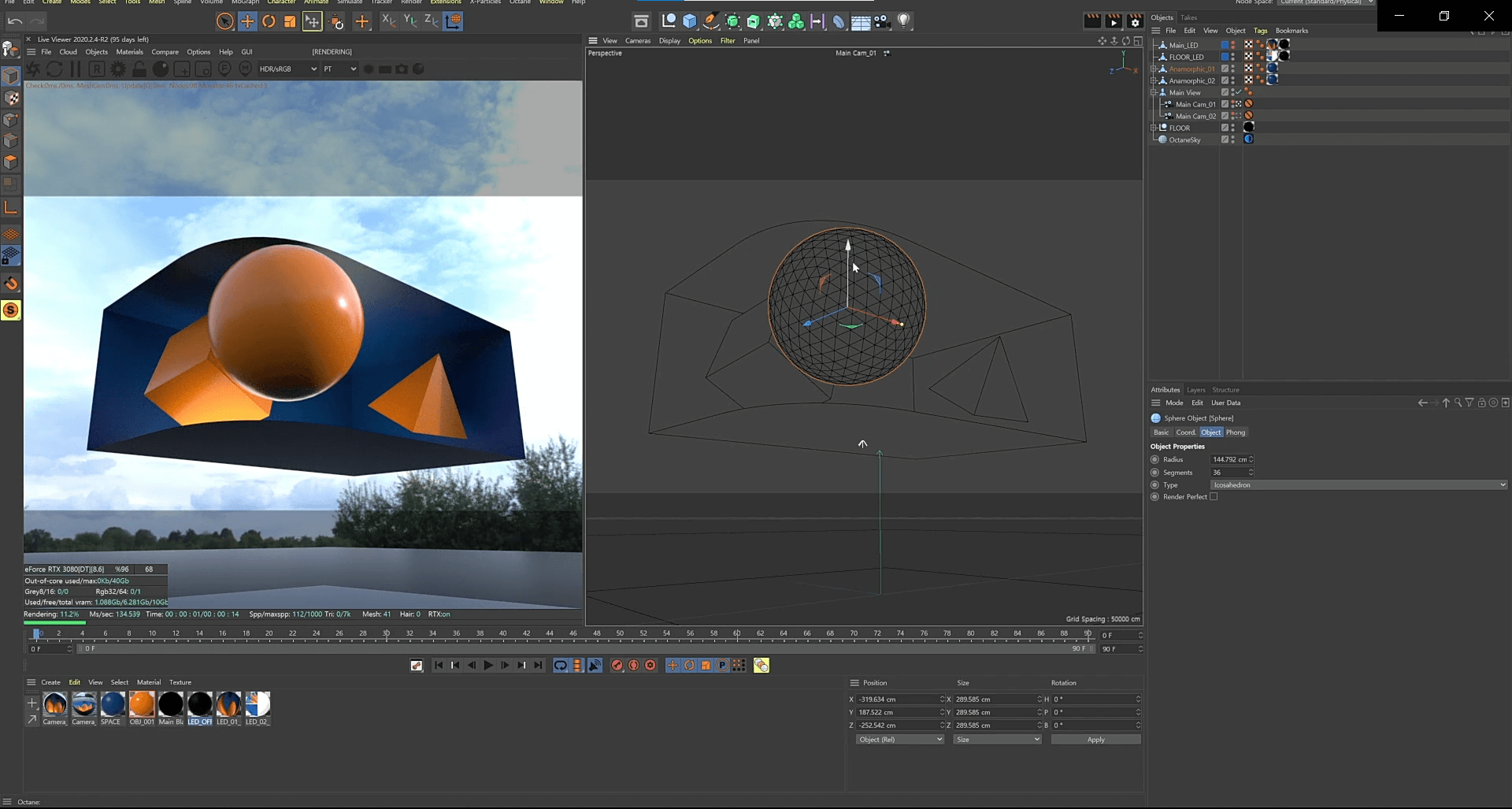
Task: Open the Phong tab of Sphere
Action: (x=1236, y=432)
